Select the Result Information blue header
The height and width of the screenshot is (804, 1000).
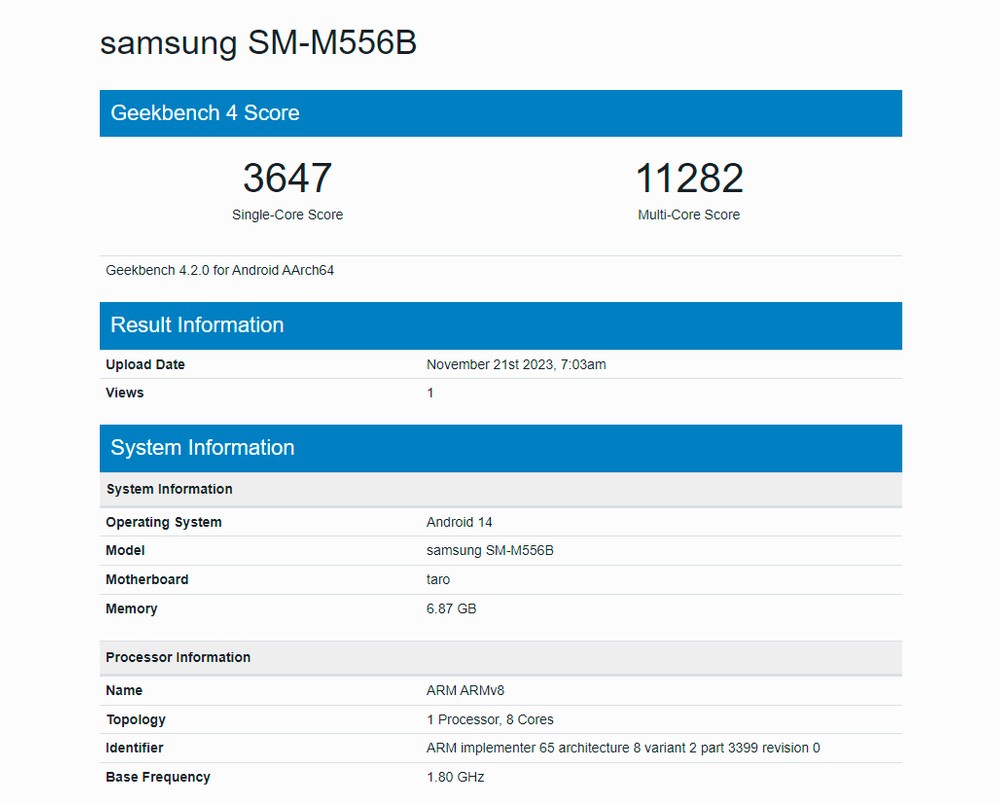(500, 325)
